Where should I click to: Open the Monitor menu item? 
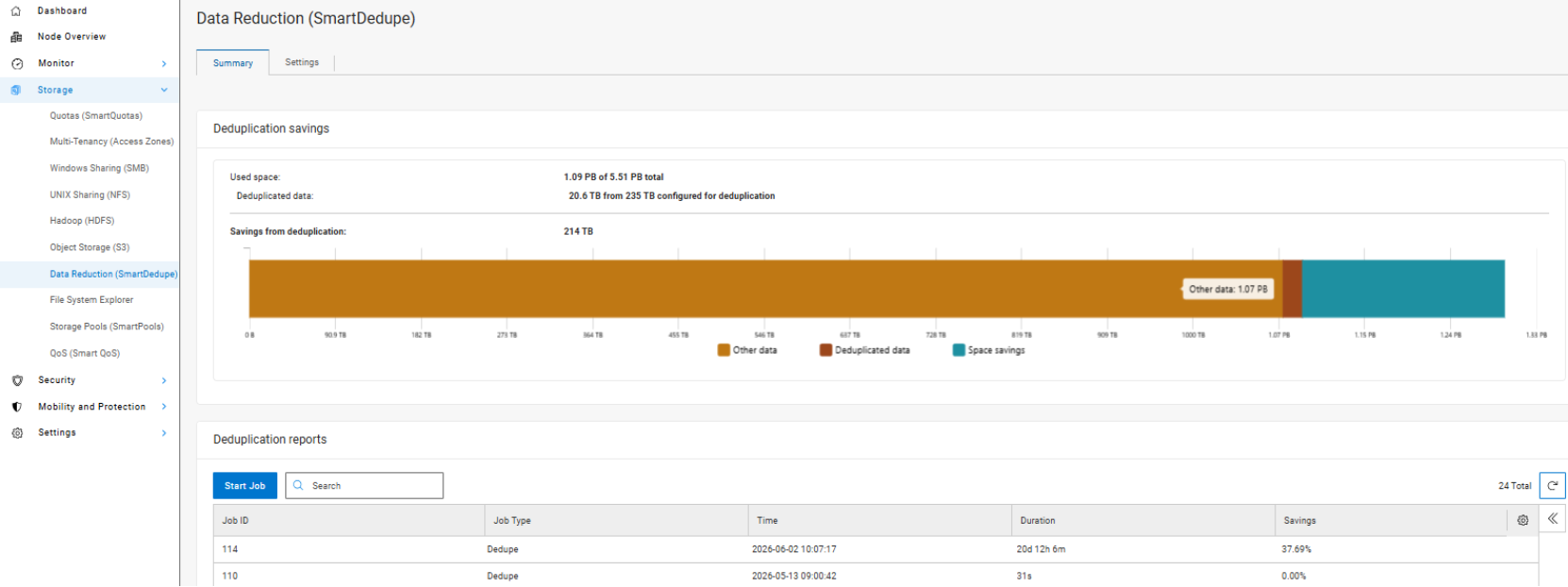click(x=90, y=63)
